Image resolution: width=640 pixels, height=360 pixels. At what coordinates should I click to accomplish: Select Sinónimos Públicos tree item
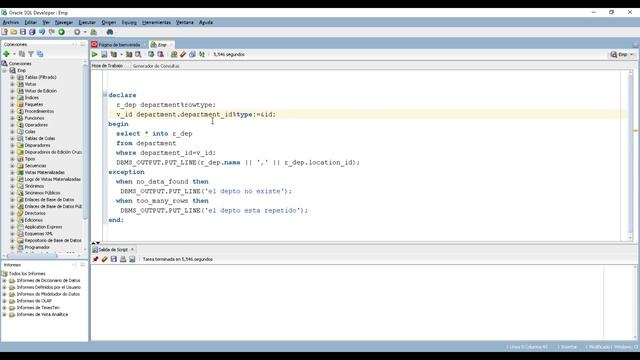point(42,193)
